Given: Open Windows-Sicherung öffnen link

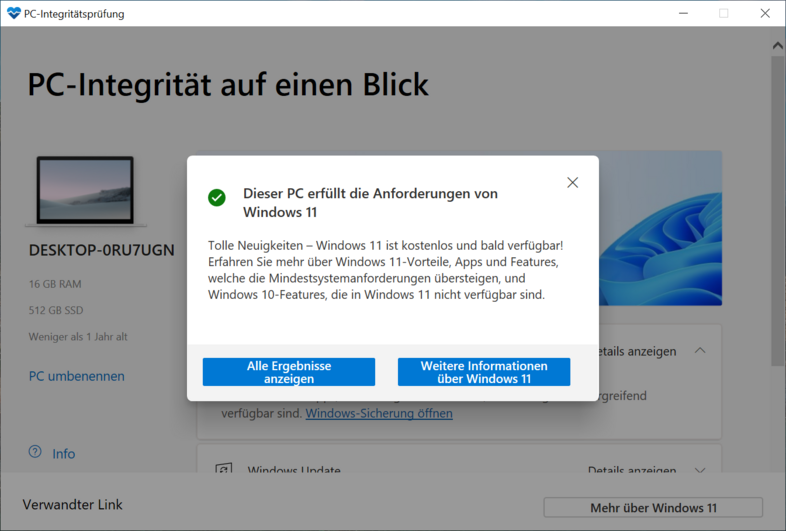Looking at the screenshot, I should click(x=379, y=413).
